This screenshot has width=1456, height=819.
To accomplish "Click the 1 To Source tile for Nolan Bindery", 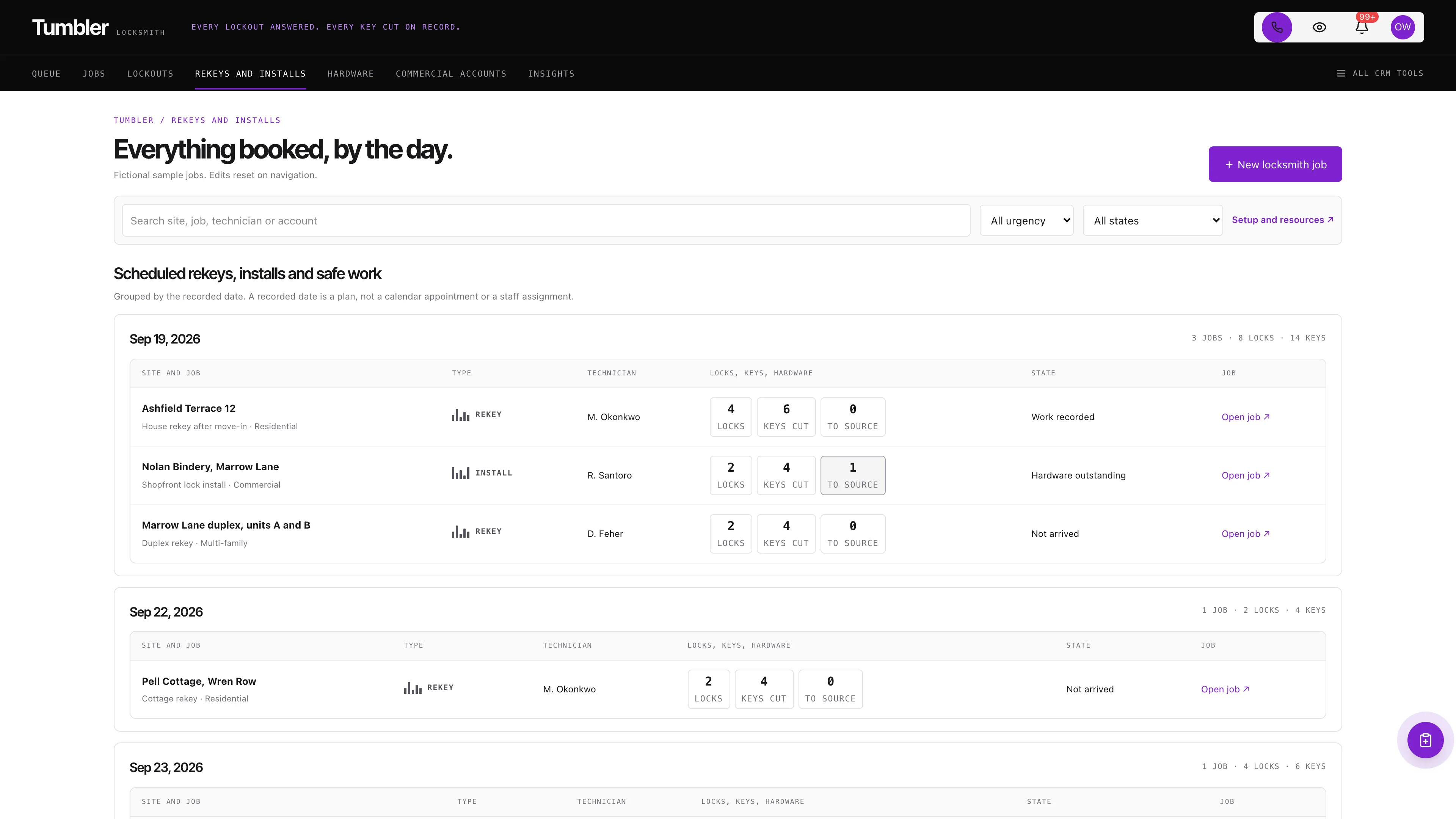I will click(852, 475).
